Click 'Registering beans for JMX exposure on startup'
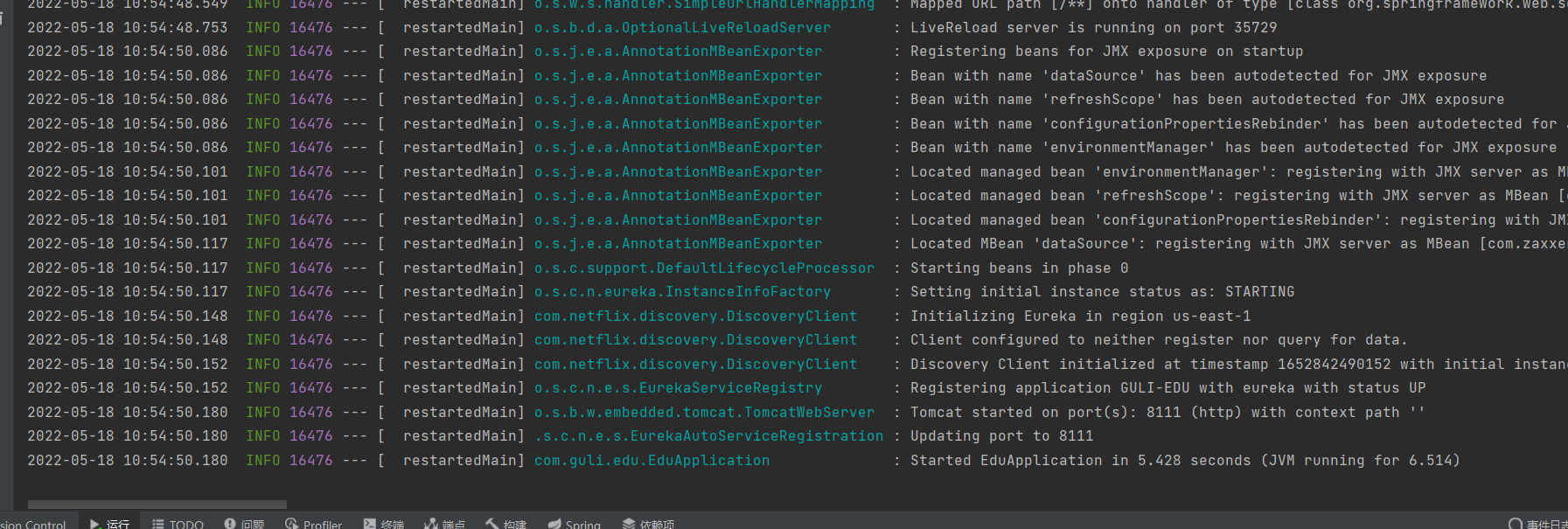This screenshot has width=1568, height=529. (1106, 52)
